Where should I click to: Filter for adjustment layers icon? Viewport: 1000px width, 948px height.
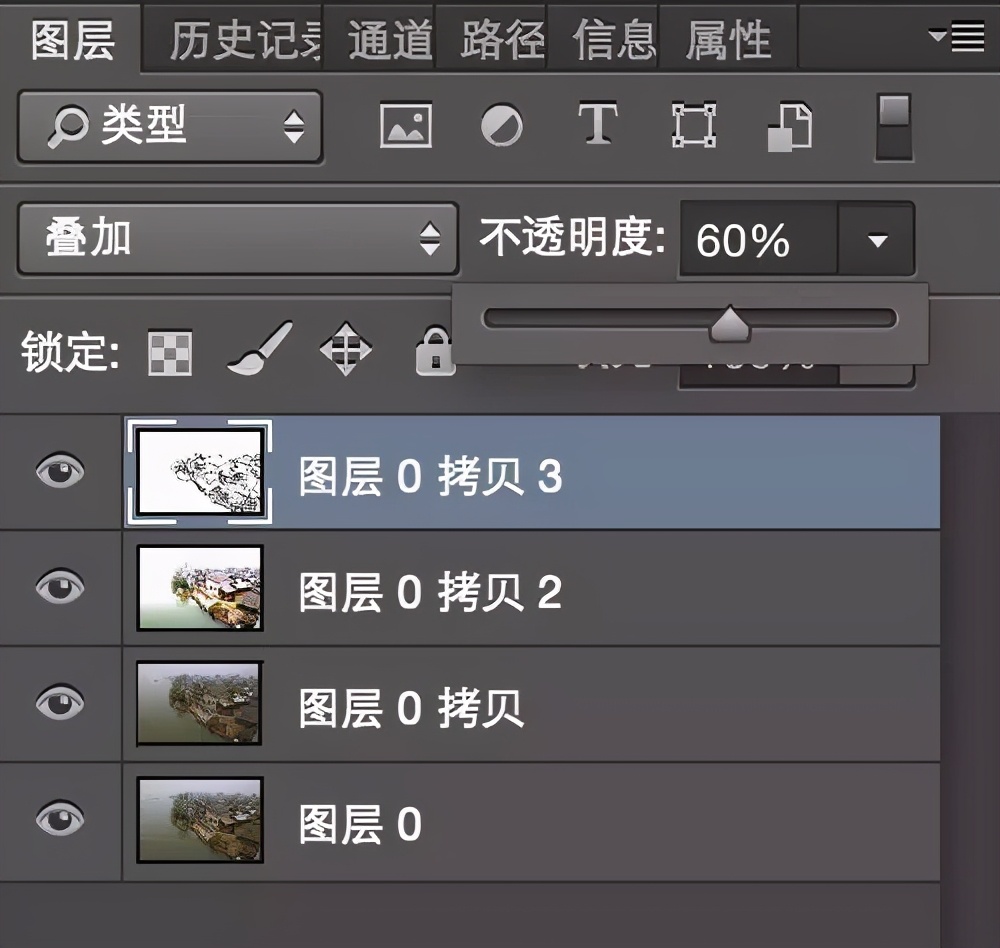[x=502, y=125]
